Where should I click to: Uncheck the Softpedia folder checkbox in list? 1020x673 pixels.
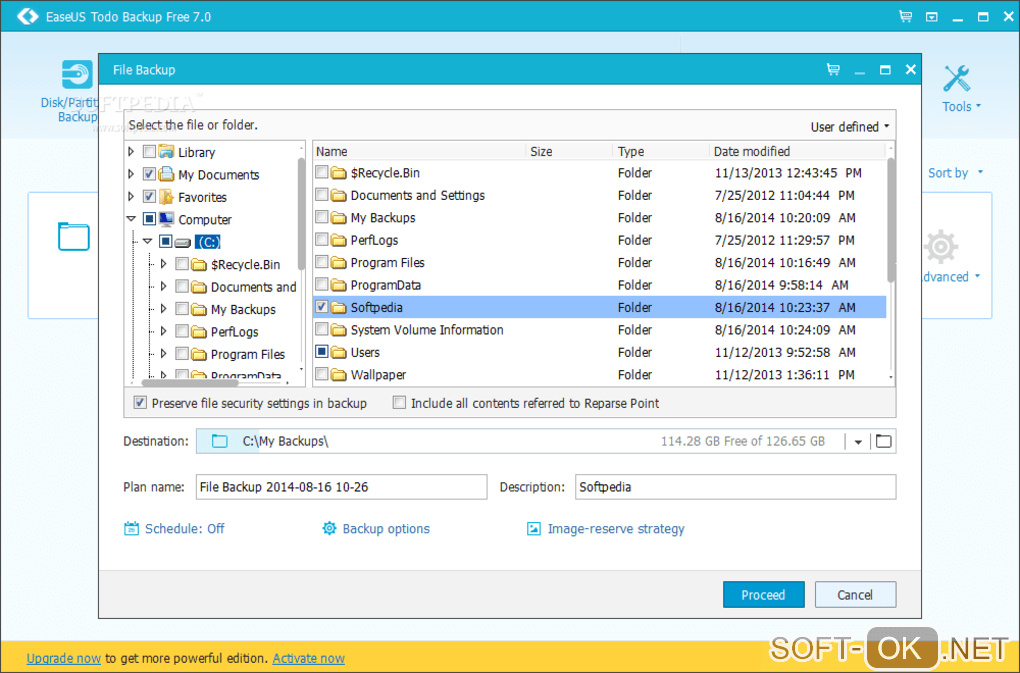(321, 306)
